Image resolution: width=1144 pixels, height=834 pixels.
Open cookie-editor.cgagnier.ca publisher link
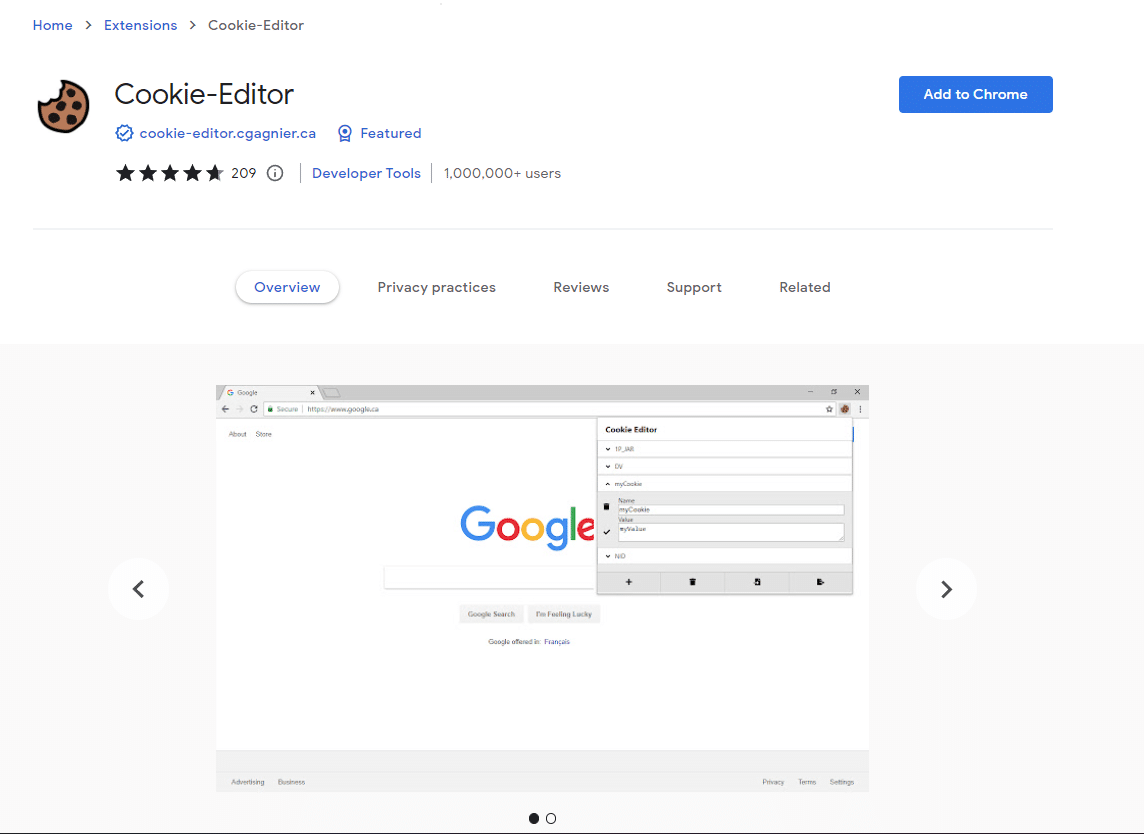point(228,133)
